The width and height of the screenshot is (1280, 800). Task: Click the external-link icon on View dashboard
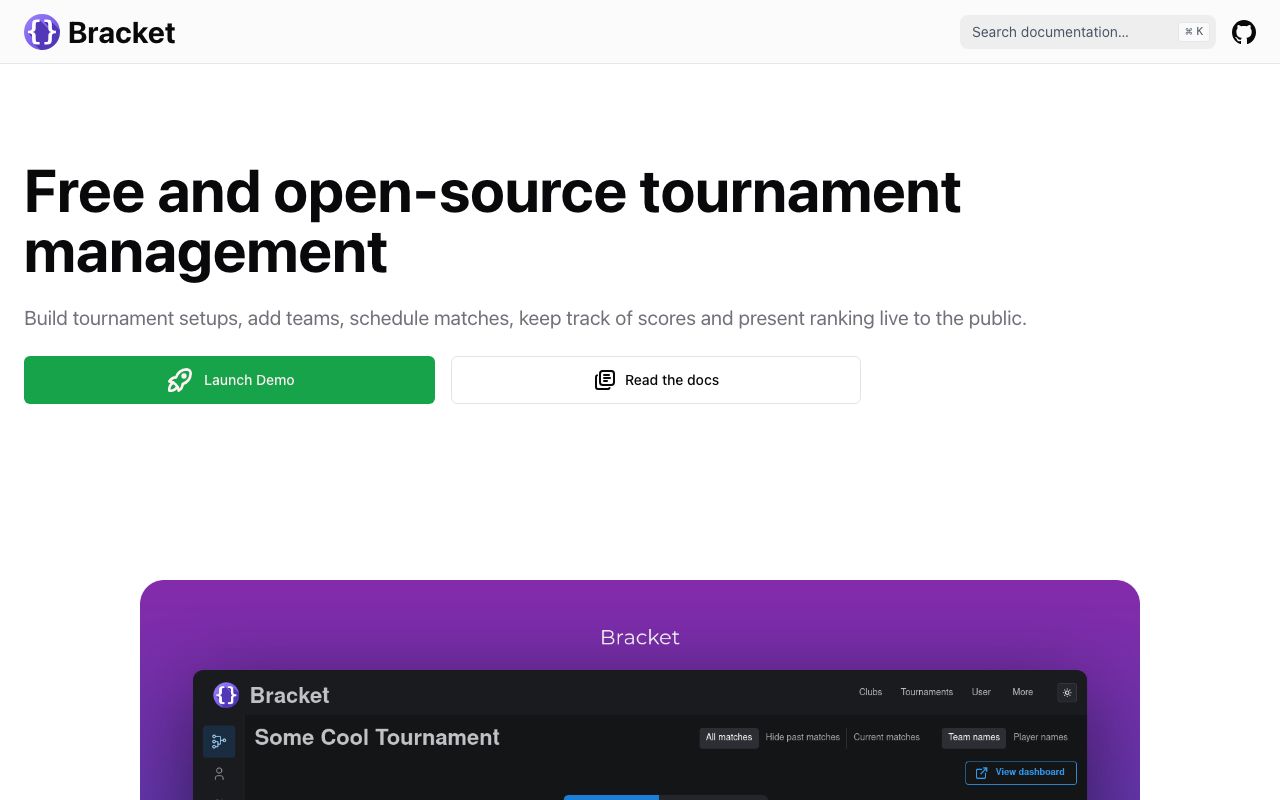(982, 773)
